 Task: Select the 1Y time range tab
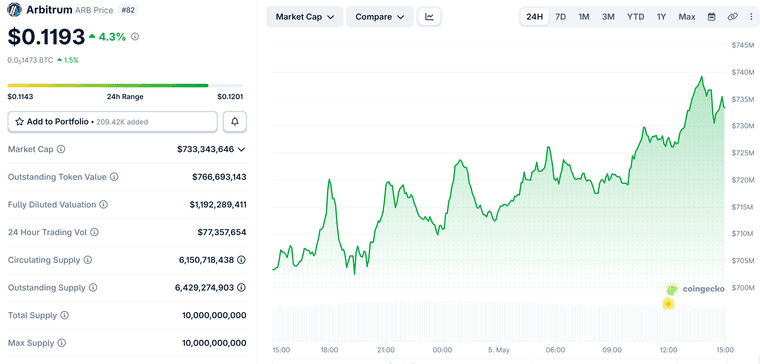tap(662, 17)
